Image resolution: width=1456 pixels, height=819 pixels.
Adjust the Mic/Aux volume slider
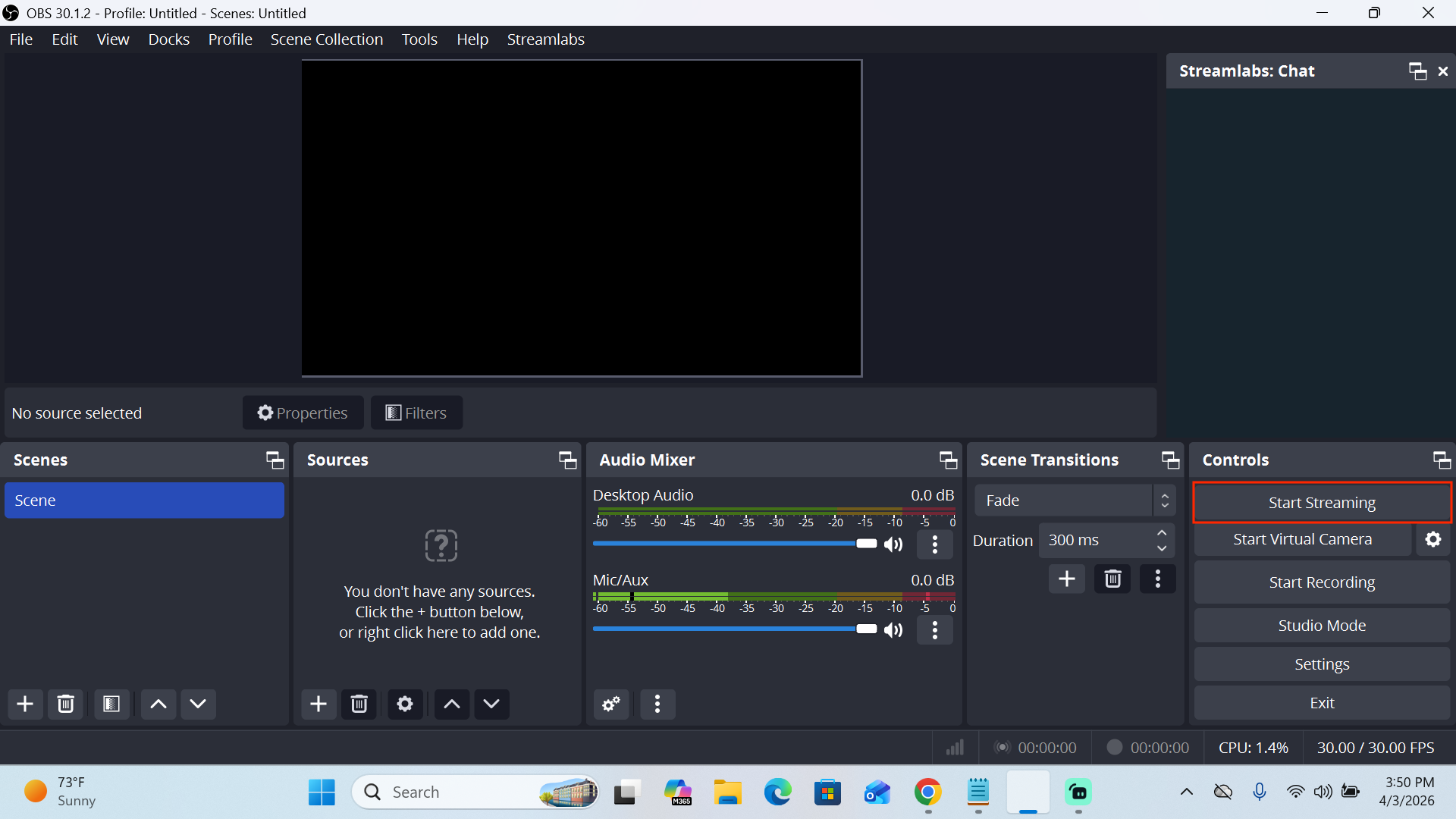pos(735,629)
